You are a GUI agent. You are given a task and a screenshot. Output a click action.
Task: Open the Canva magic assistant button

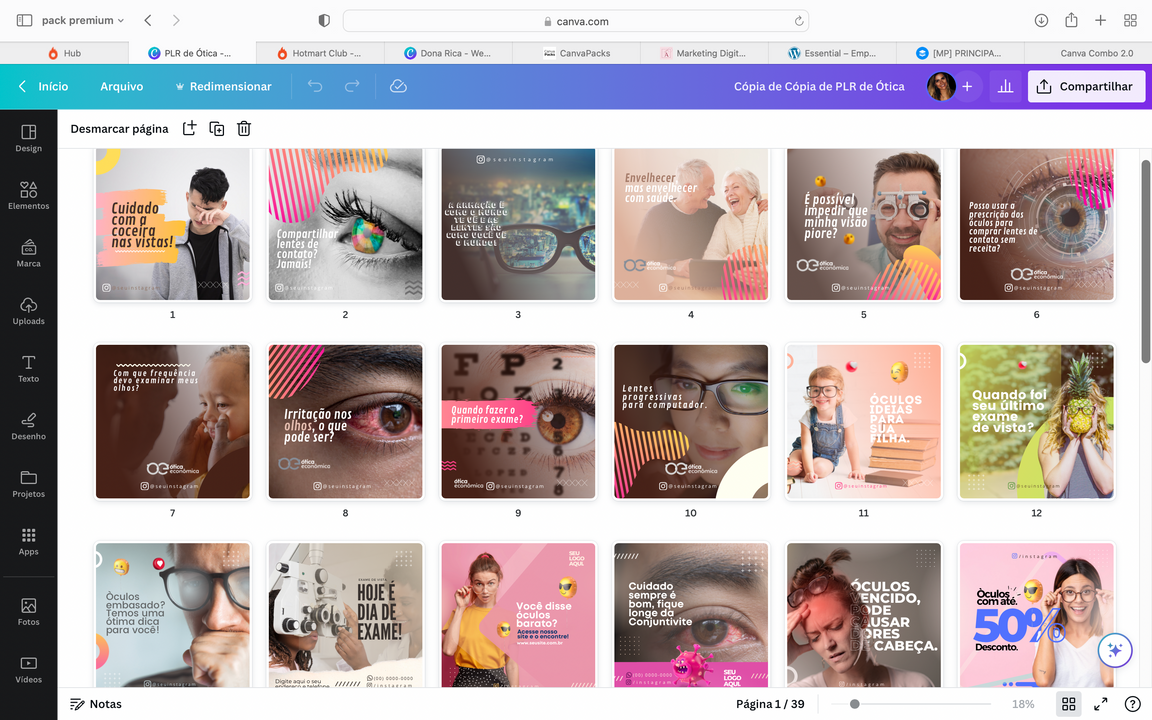(1115, 650)
